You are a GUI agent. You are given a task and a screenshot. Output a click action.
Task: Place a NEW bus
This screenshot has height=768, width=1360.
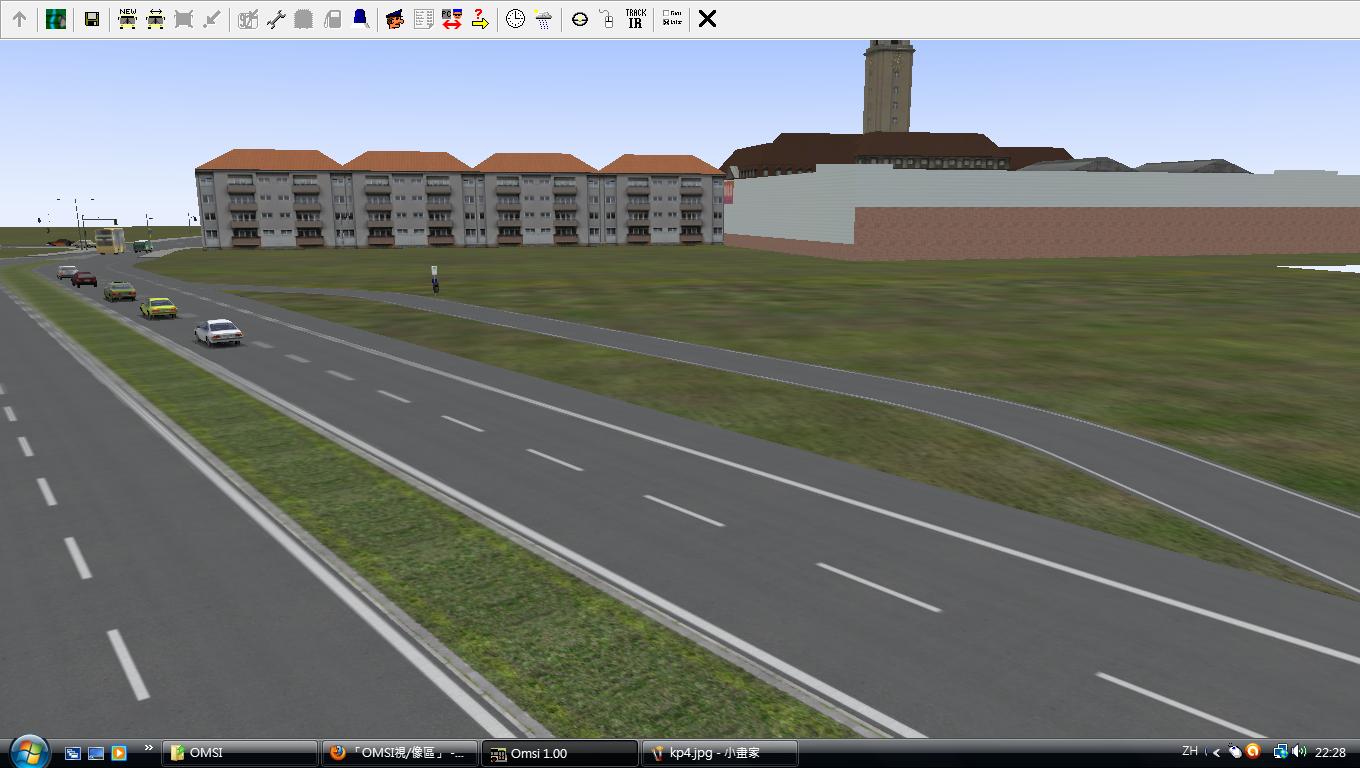click(127, 18)
